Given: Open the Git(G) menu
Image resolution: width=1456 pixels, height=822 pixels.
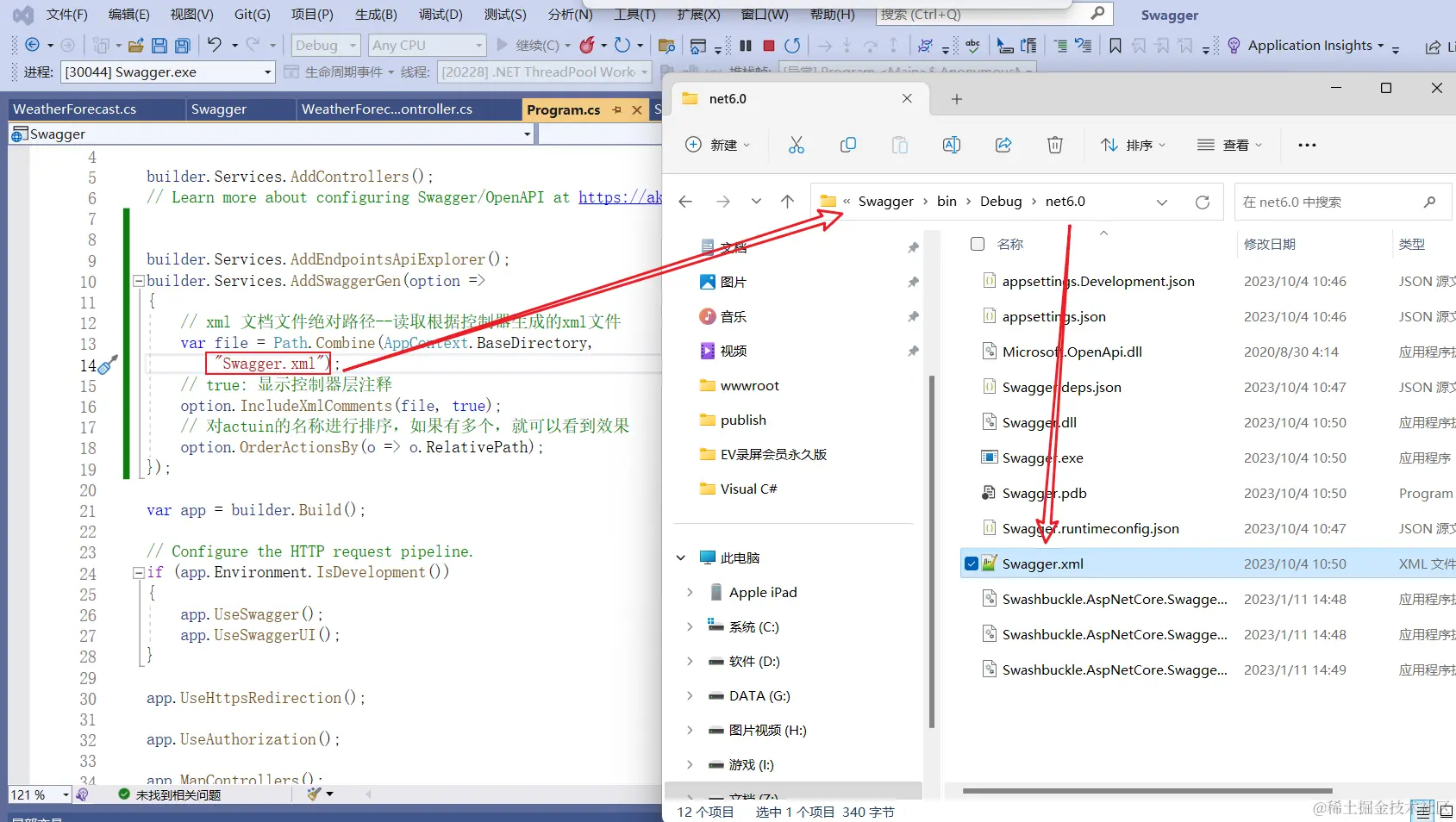Looking at the screenshot, I should coord(253,15).
